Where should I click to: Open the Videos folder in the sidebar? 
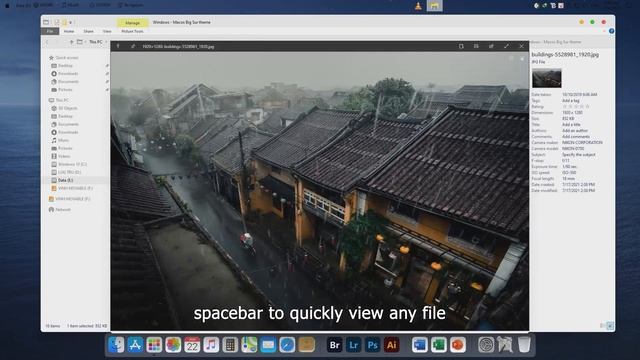[x=64, y=156]
